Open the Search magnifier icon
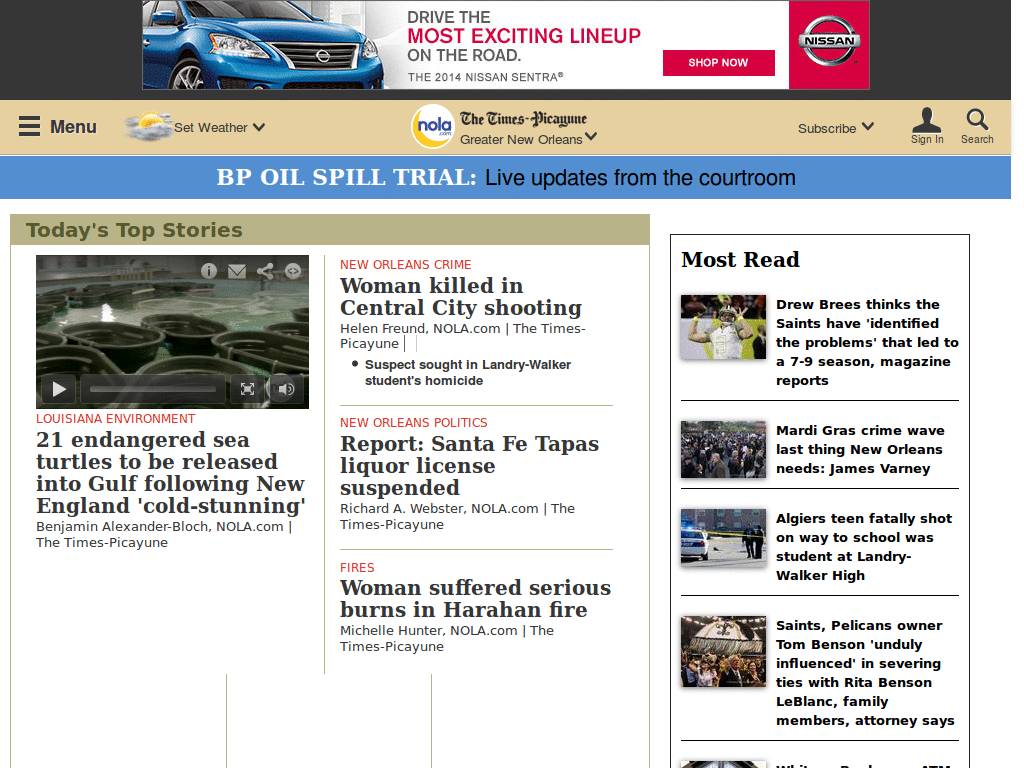Viewport: 1024px width, 768px height. (977, 120)
